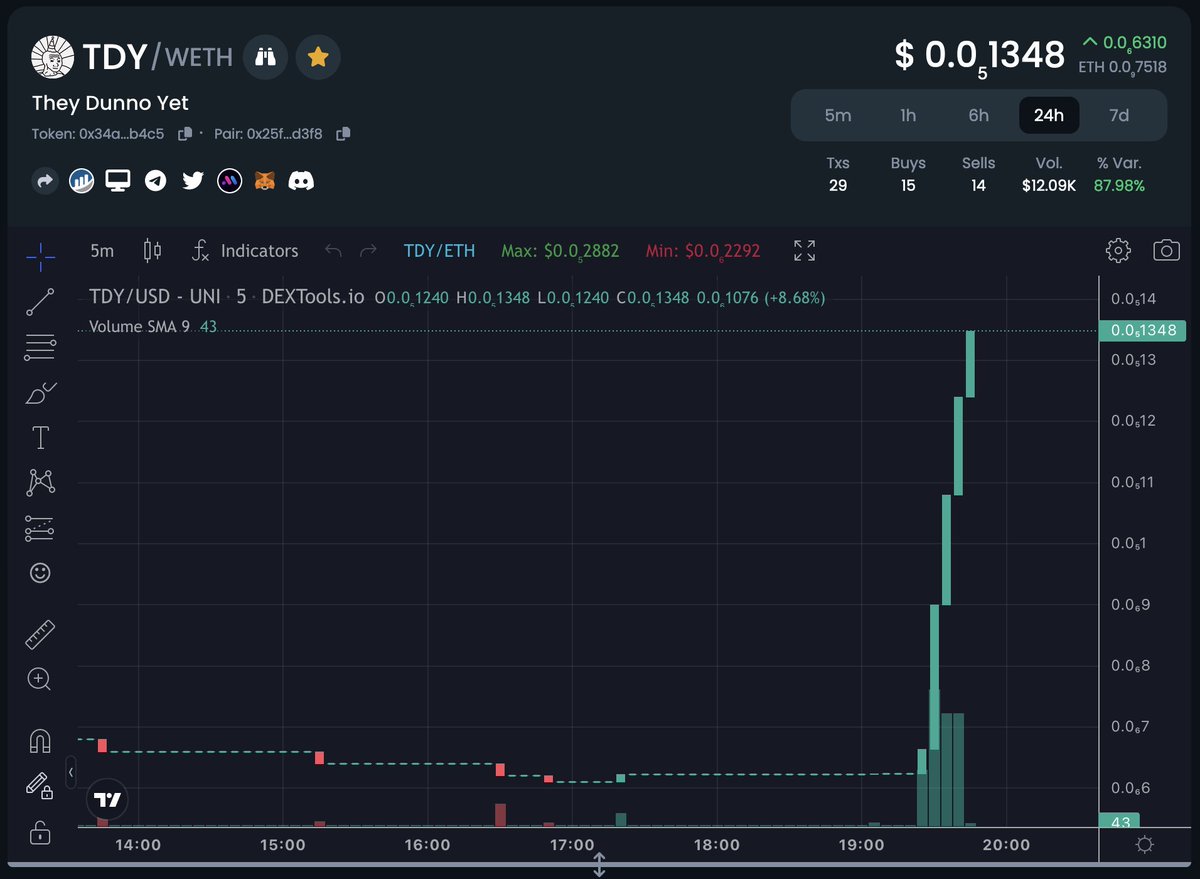Screen dimensions: 1200x879
Task: Select the trend line drawing tool
Action: [40, 302]
